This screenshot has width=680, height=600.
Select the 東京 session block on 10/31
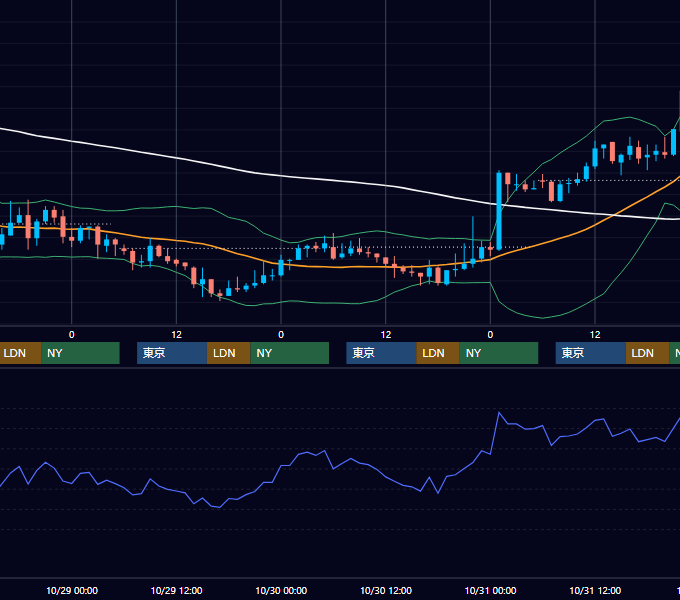591,353
